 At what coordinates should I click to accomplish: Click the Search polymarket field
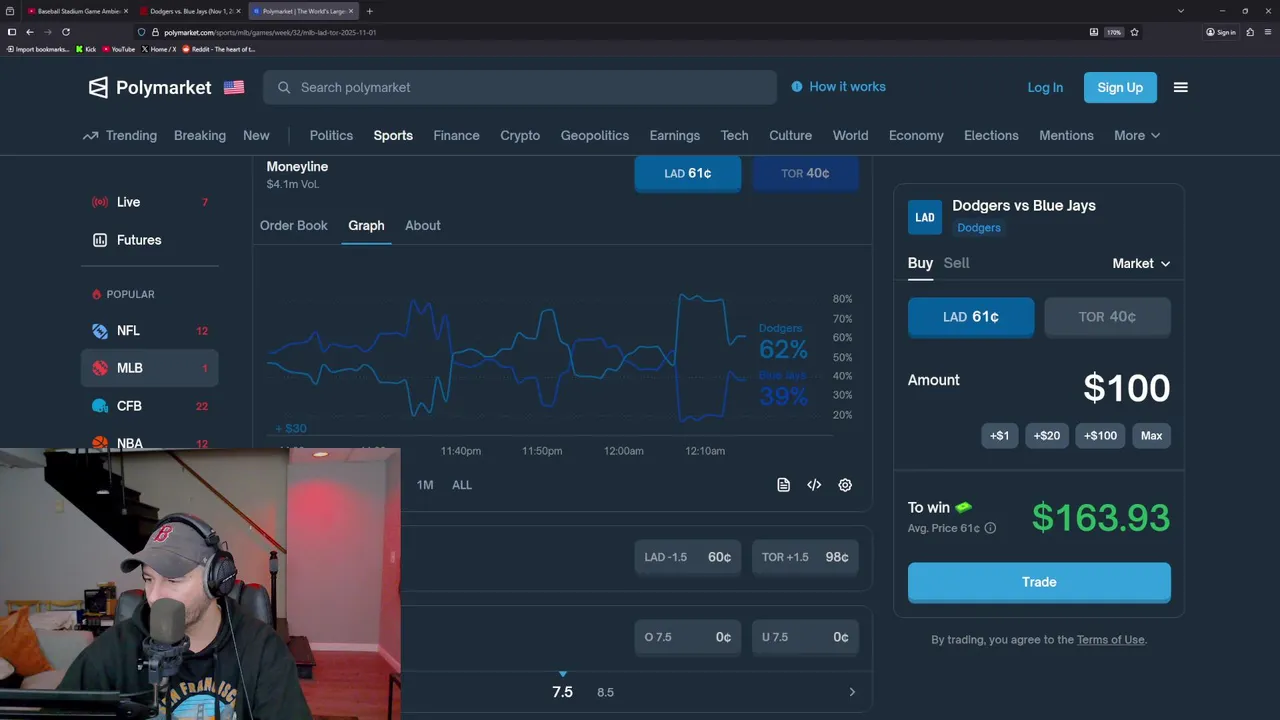(520, 87)
